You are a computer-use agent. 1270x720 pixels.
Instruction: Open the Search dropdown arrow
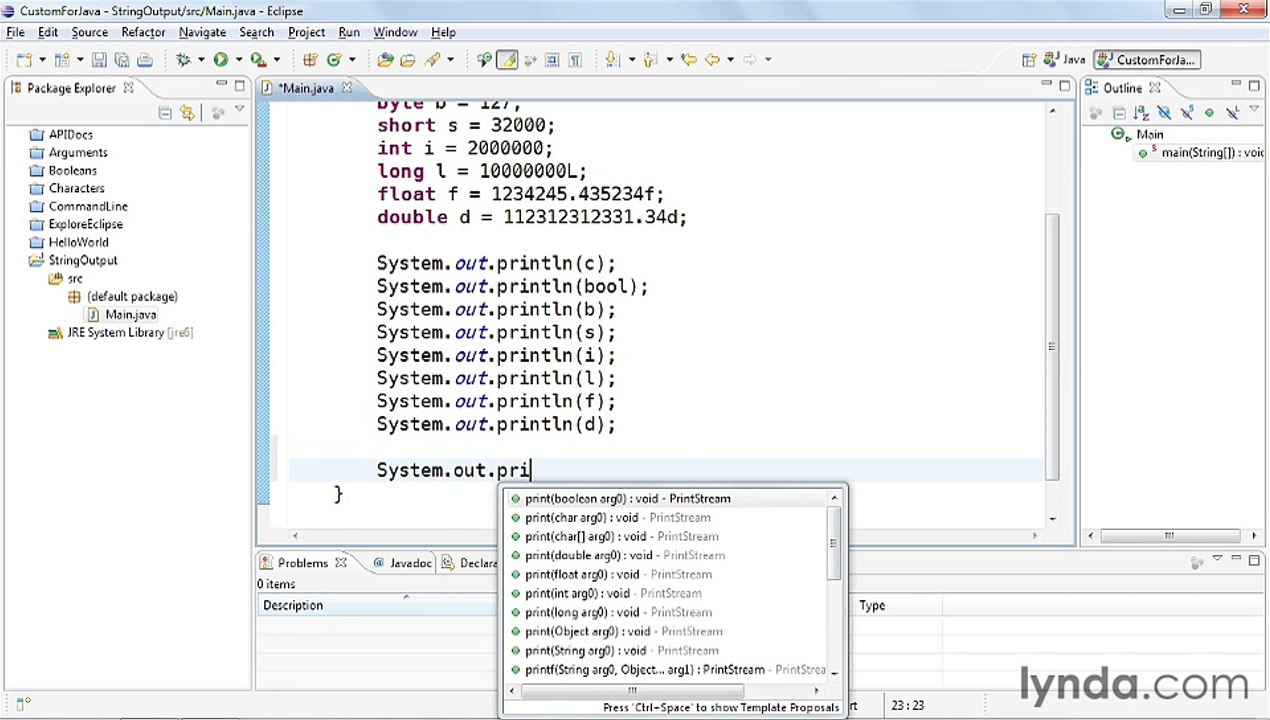450,60
